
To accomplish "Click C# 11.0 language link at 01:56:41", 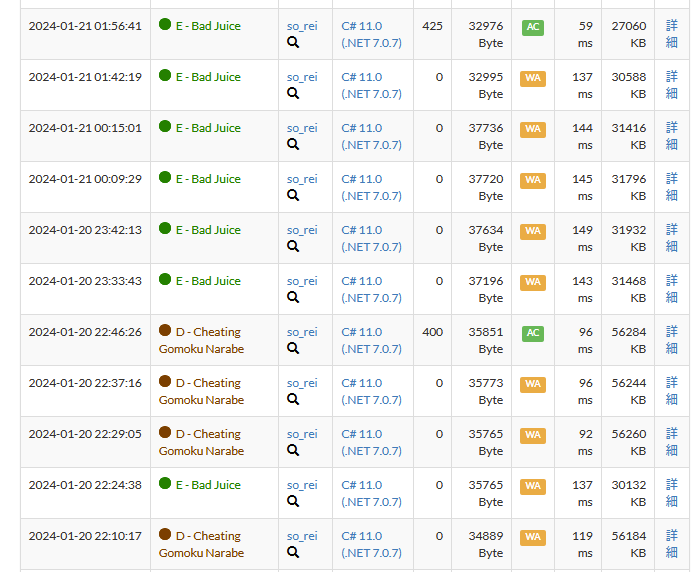I will point(371,35).
